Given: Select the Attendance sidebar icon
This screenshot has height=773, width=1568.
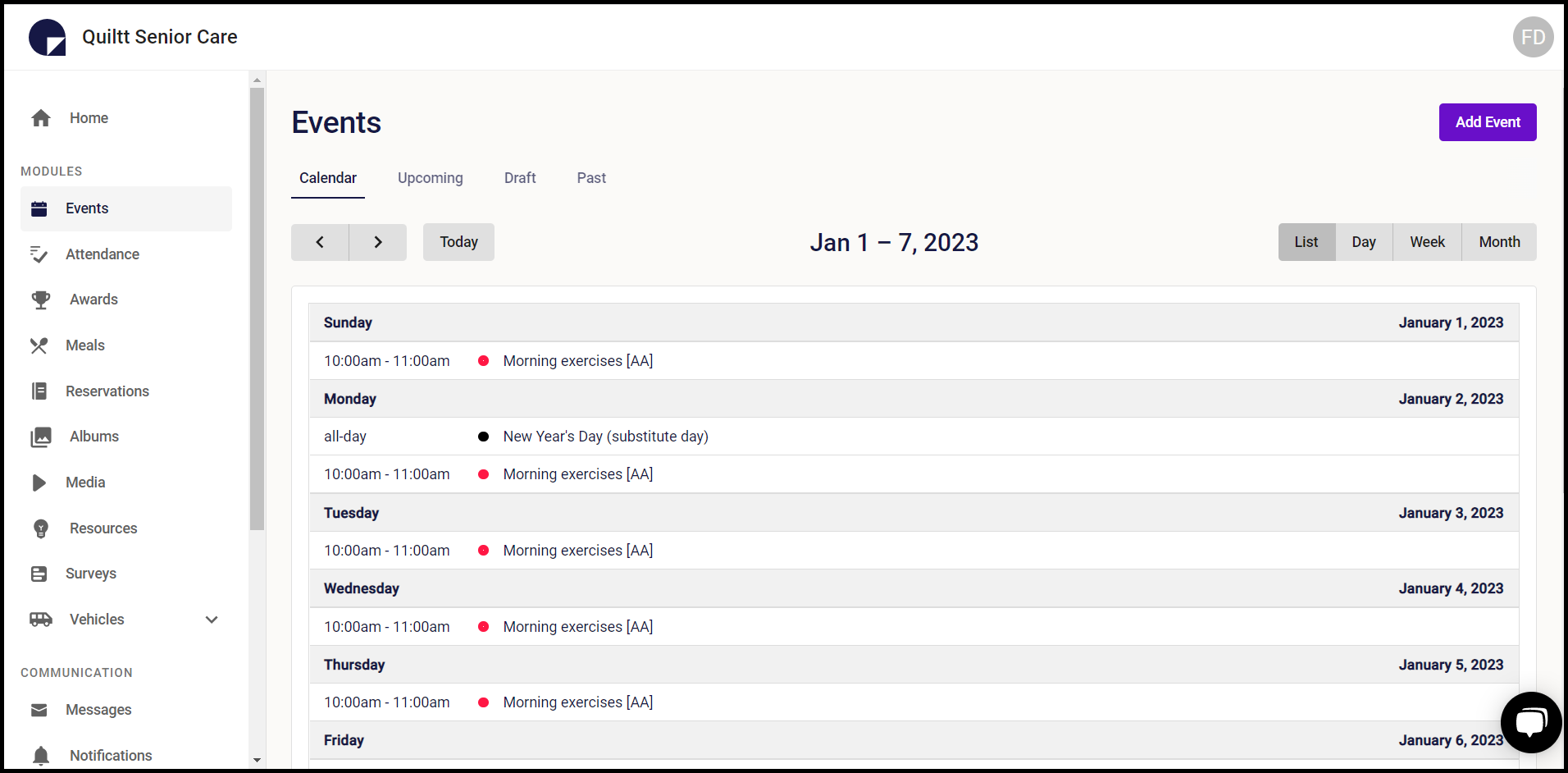Looking at the screenshot, I should pyautogui.click(x=39, y=254).
